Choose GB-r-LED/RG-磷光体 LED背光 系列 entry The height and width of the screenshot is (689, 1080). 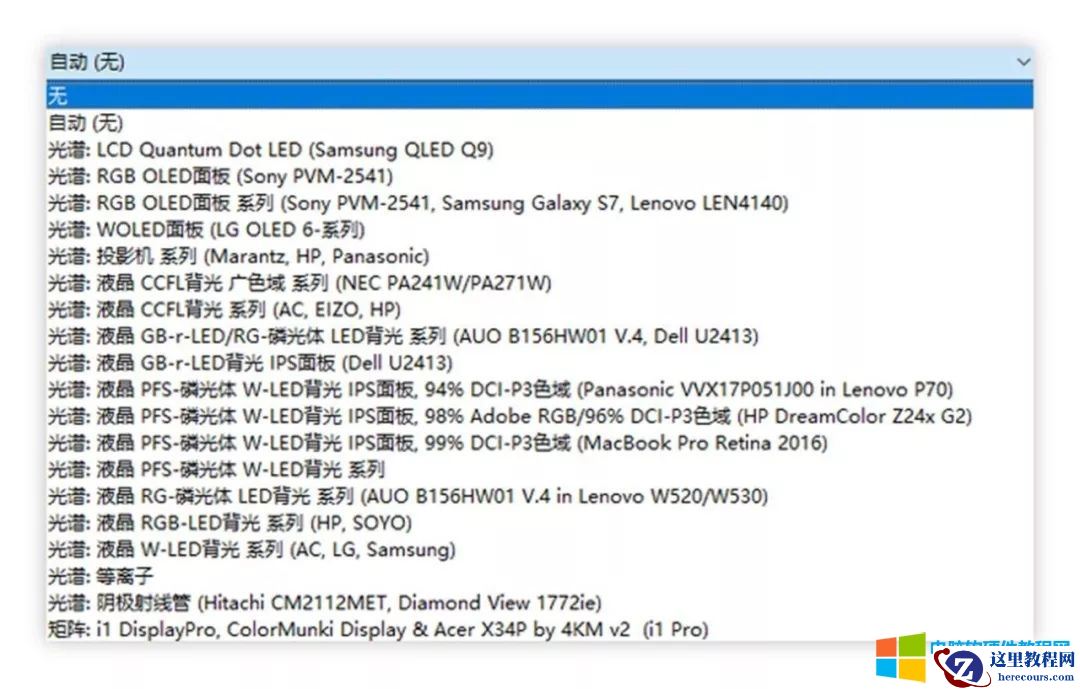click(x=540, y=336)
